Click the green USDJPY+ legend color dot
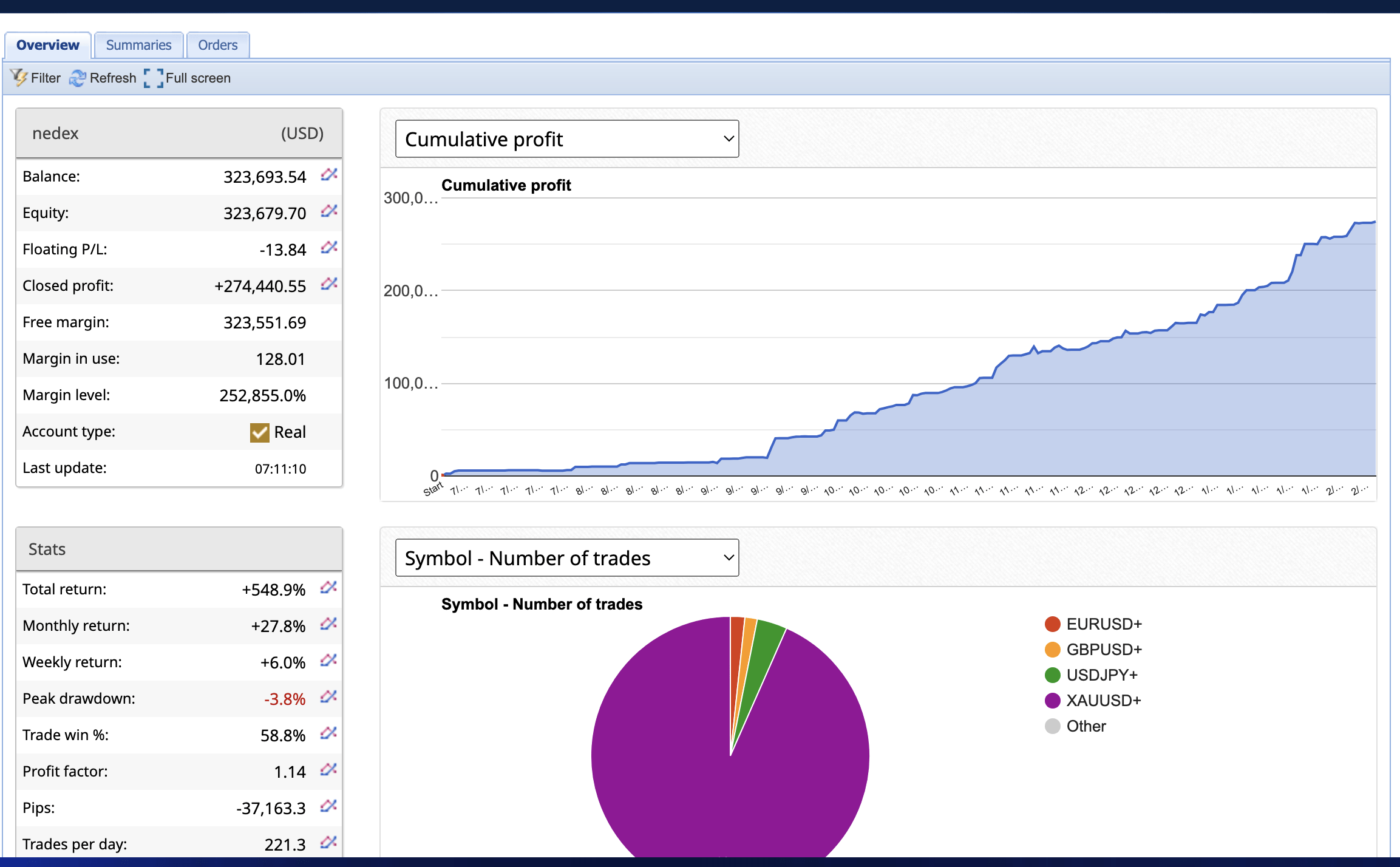This screenshot has height=867, width=1400. tap(1052, 675)
